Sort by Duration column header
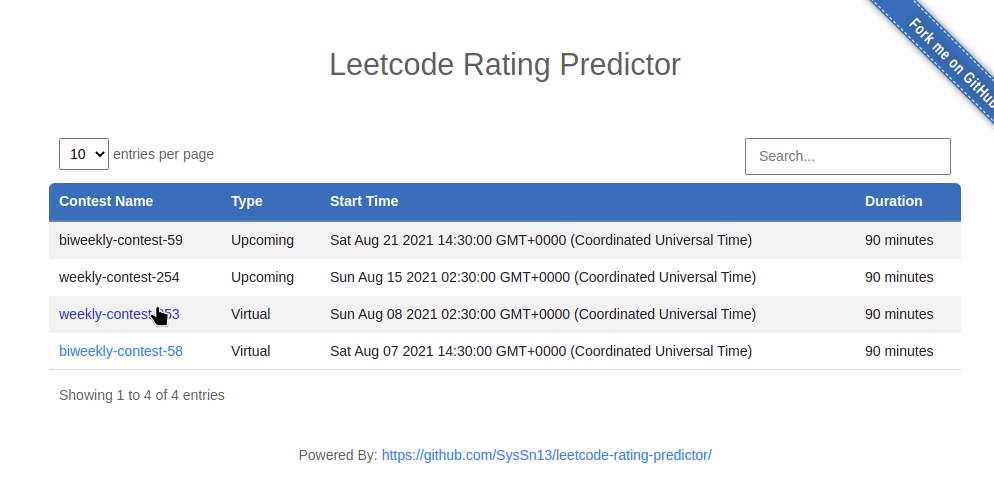 [x=893, y=201]
